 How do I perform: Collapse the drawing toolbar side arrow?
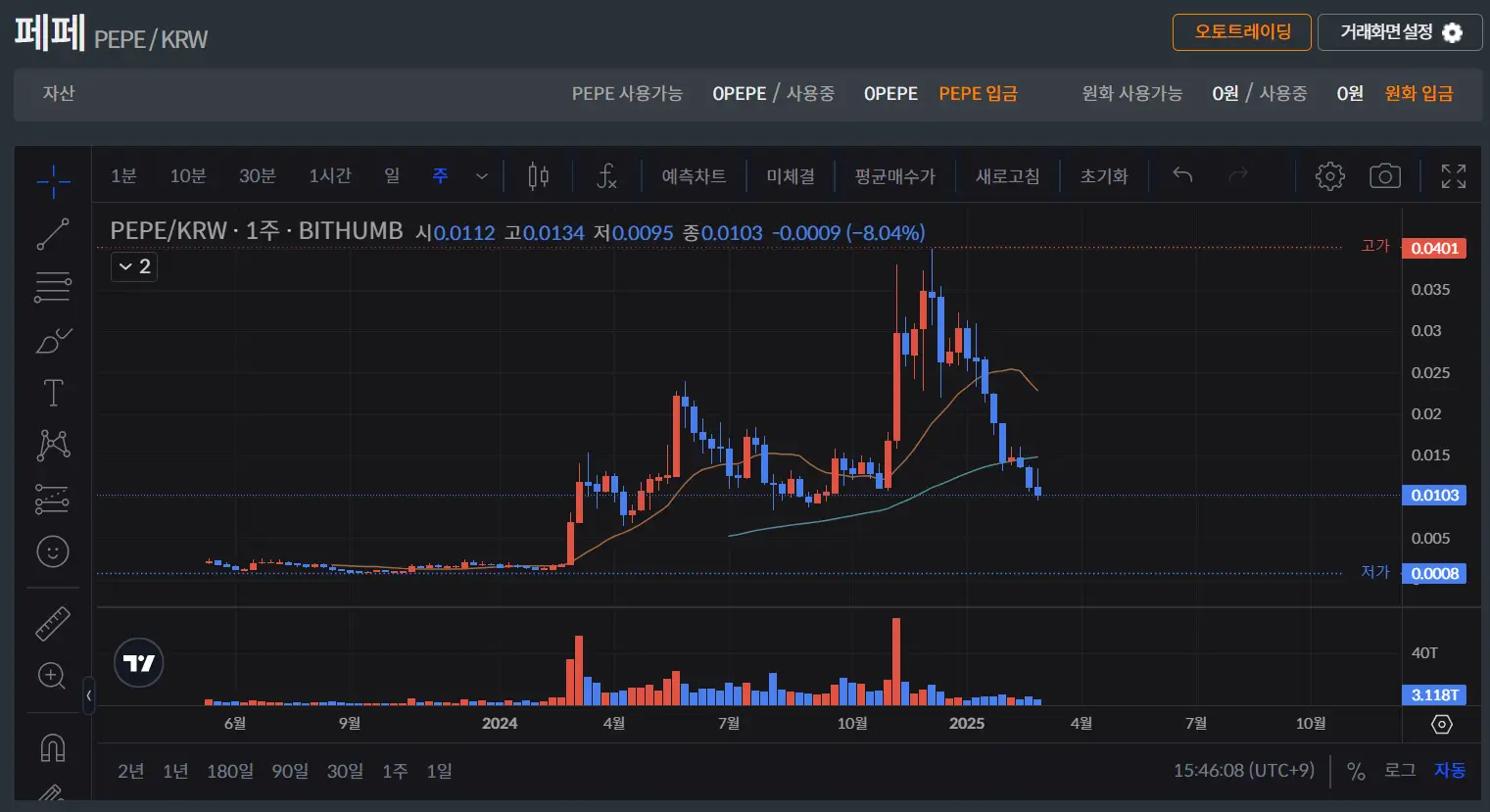click(88, 695)
